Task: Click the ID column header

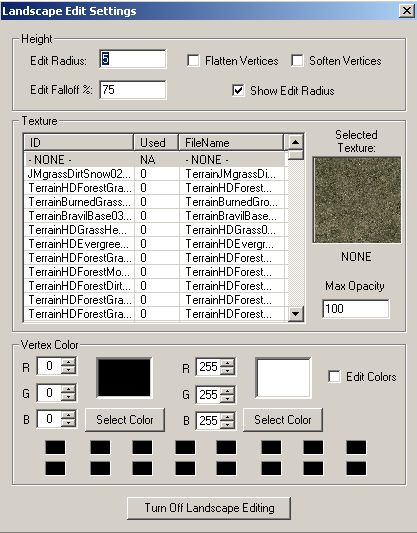Action: [x=79, y=142]
